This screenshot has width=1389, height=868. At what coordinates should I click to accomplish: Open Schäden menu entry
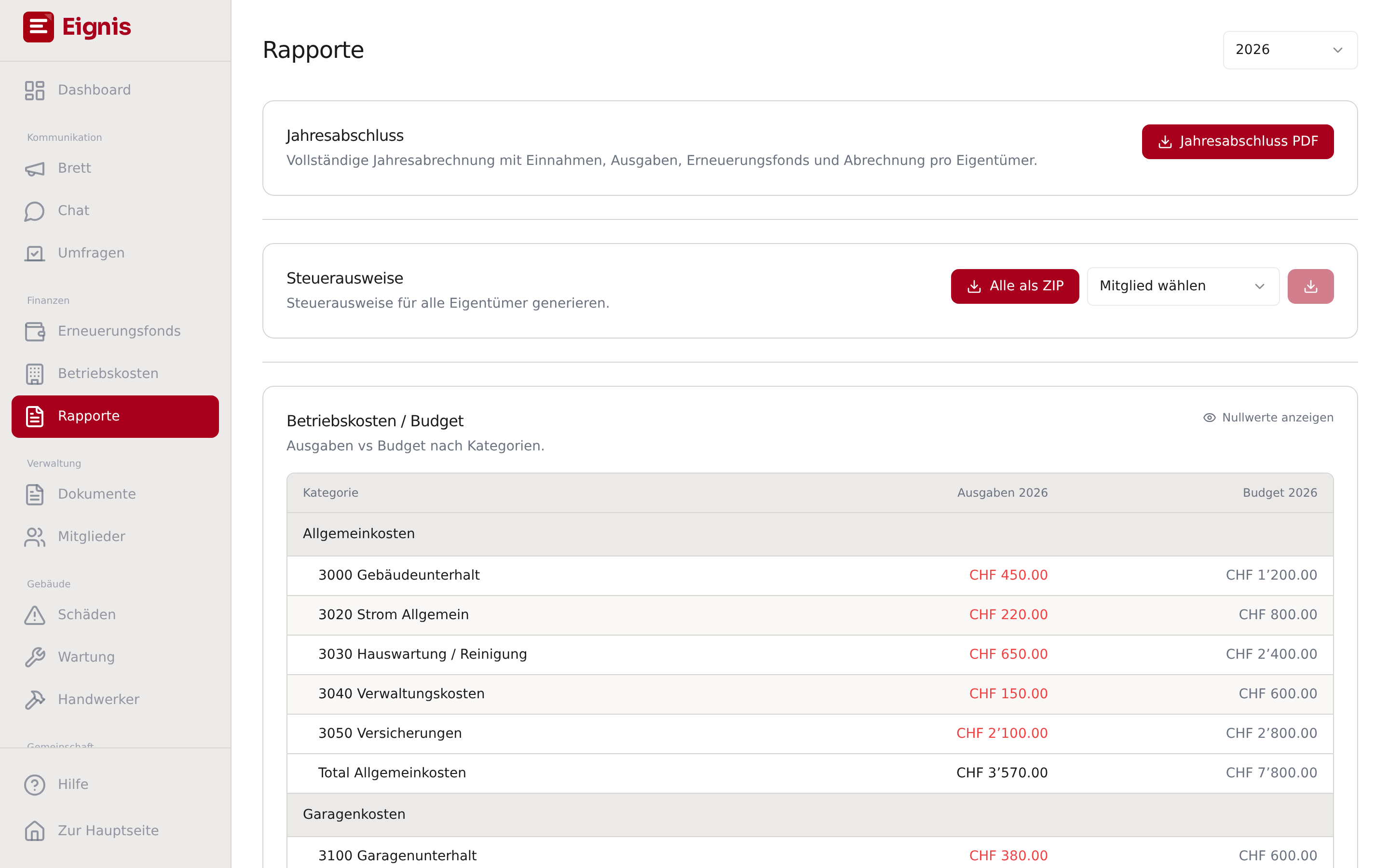pyautogui.click(x=115, y=615)
